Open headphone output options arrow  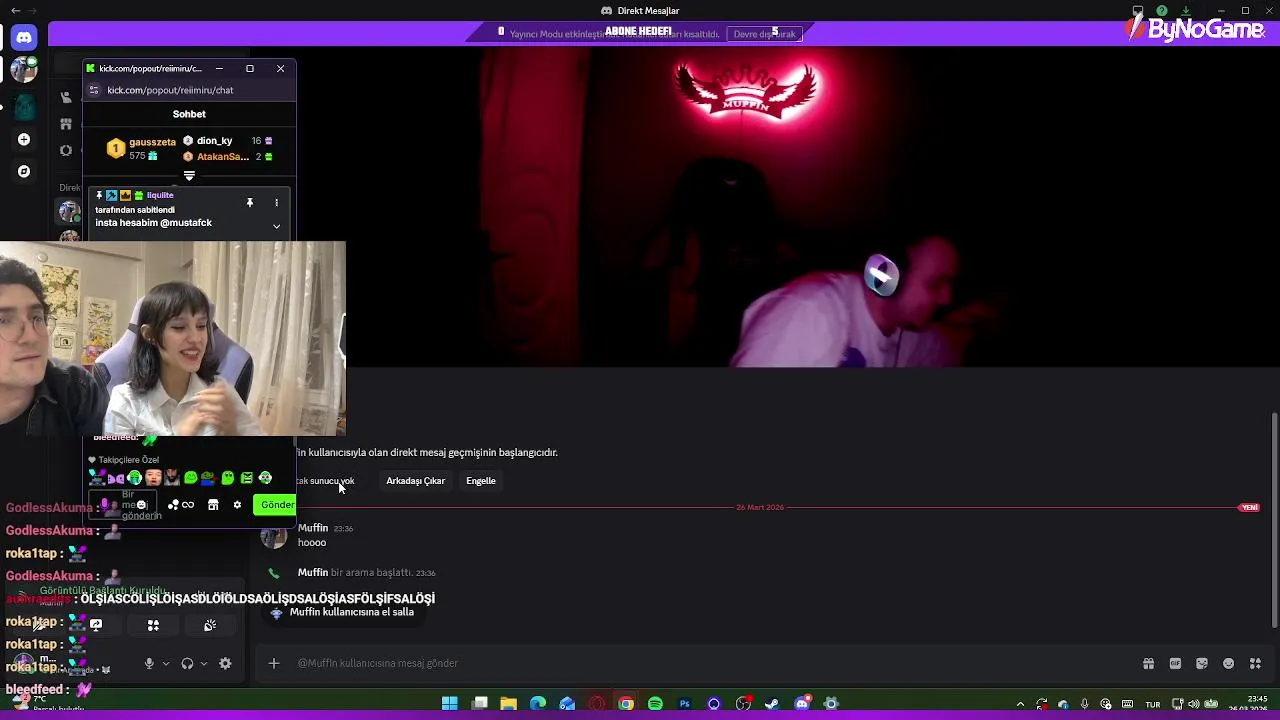(204, 663)
